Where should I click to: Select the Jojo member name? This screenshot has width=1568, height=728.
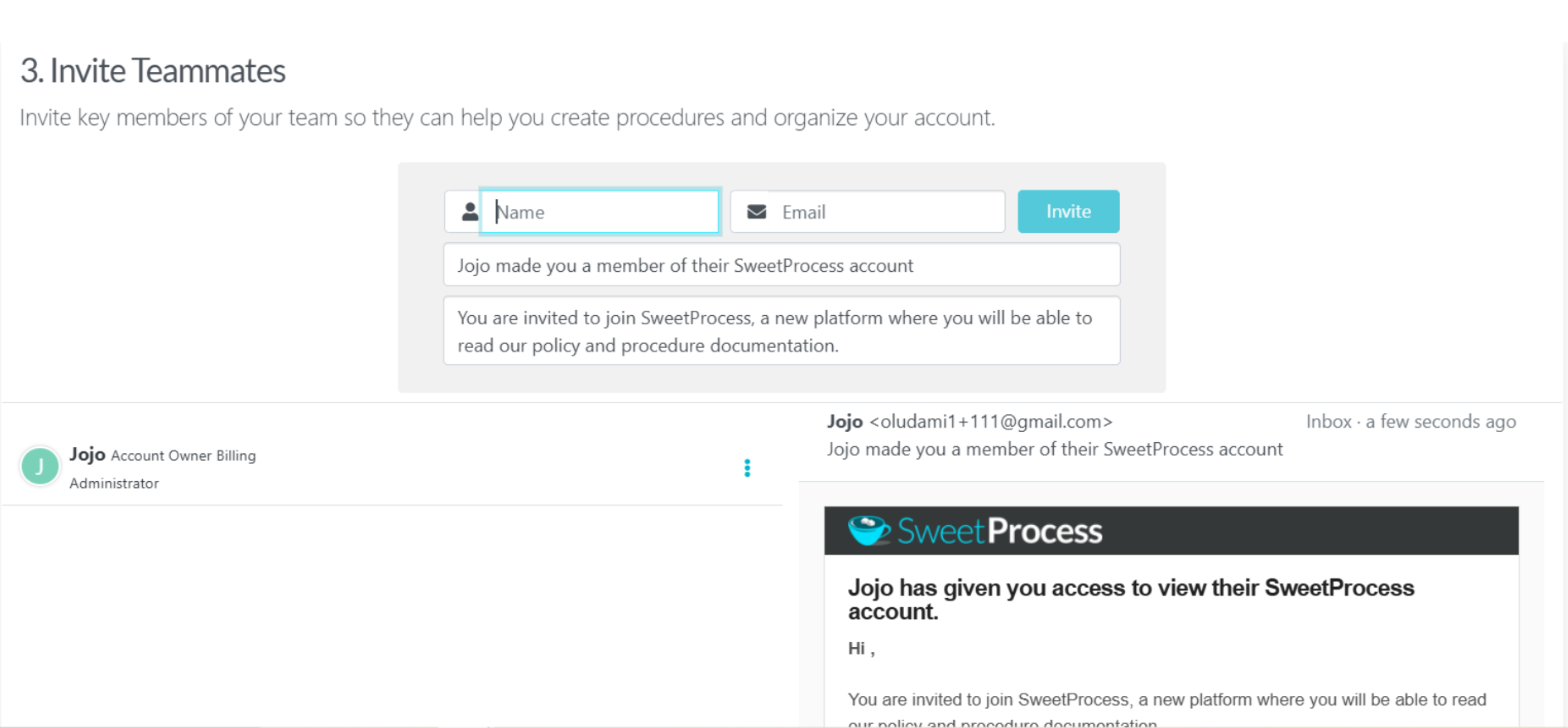coord(87,454)
